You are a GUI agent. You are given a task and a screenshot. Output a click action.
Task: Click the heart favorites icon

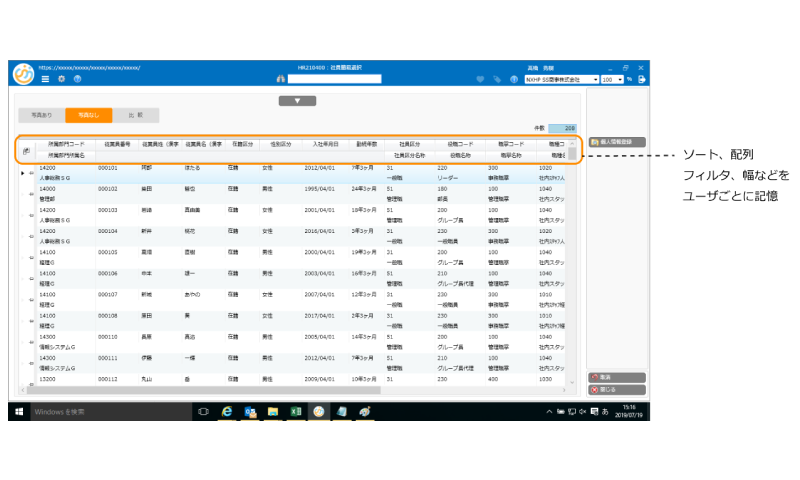(x=480, y=78)
